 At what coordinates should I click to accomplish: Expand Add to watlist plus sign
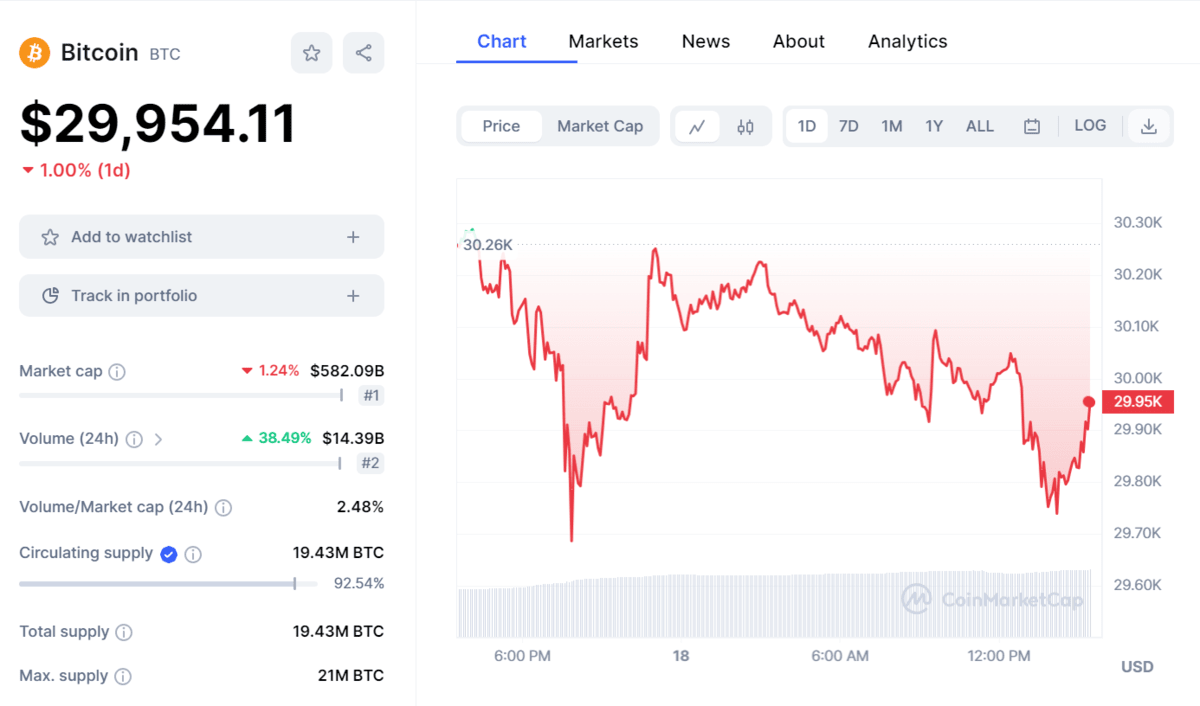[x=353, y=237]
